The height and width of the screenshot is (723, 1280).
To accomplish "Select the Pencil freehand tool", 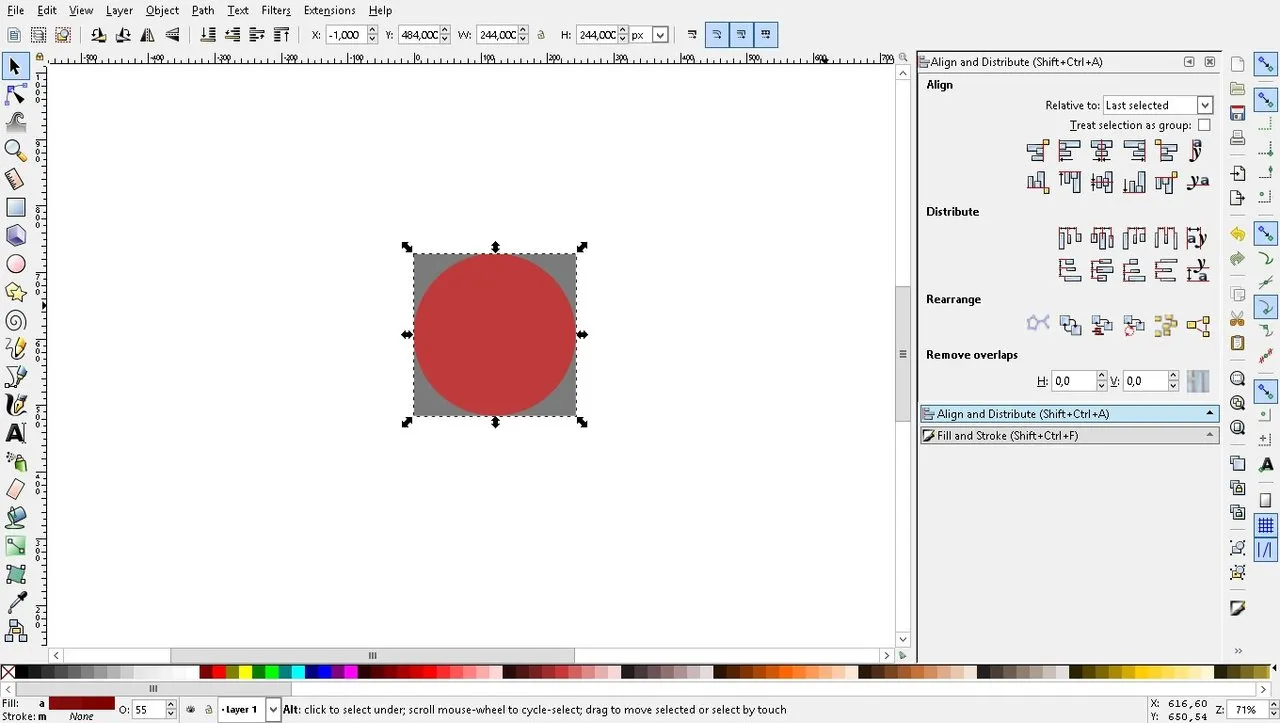I will 15,348.
